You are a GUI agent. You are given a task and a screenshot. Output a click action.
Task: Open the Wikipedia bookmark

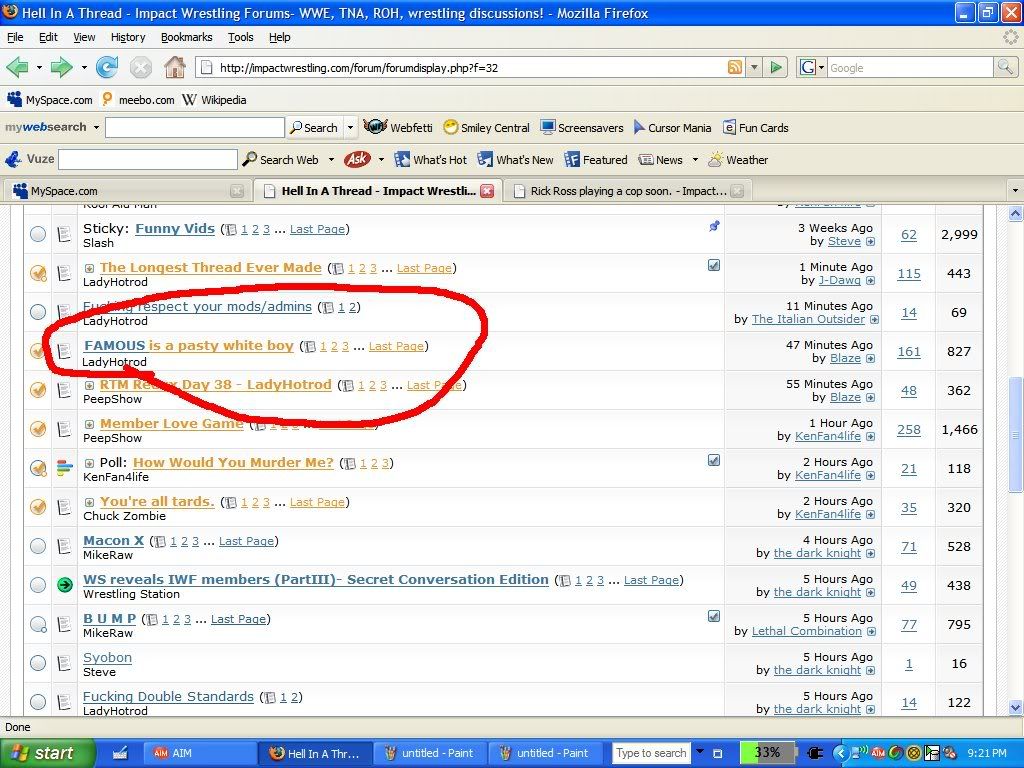point(214,100)
